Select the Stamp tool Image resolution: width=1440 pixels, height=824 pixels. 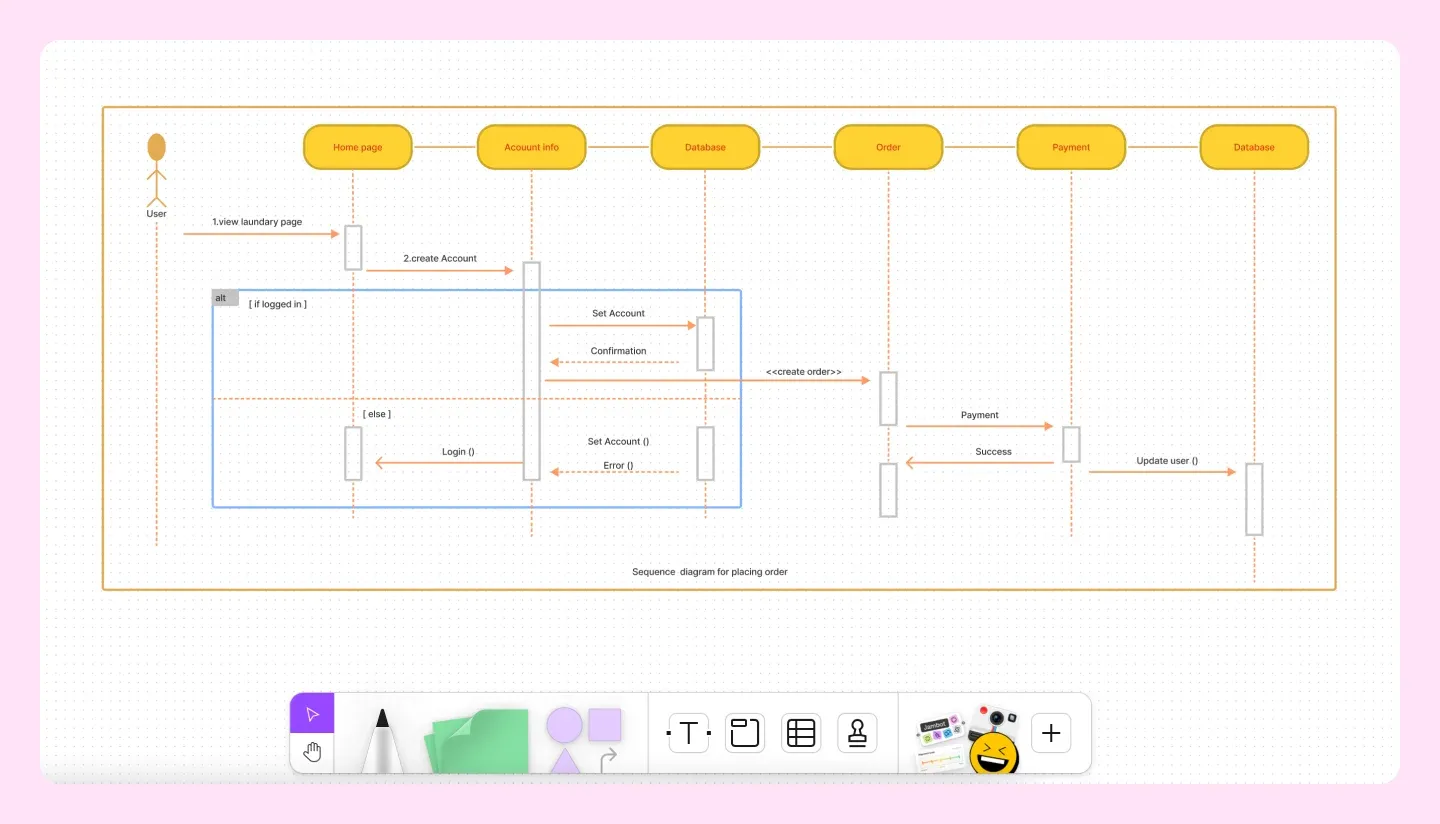point(857,733)
